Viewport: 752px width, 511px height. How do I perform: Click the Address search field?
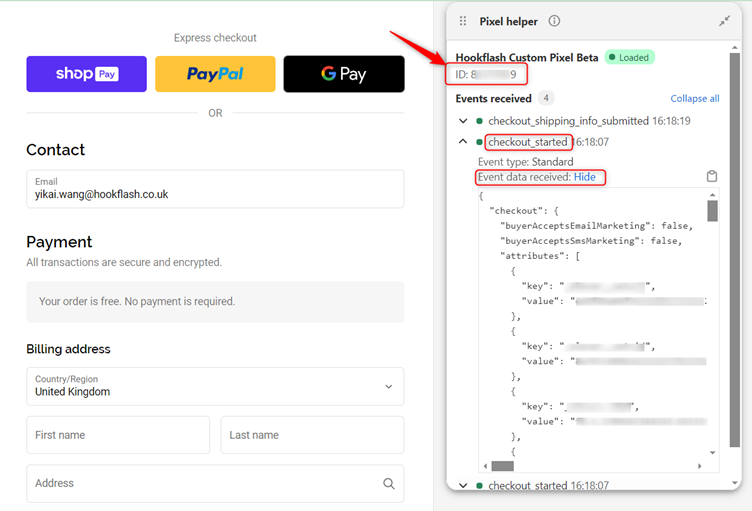[215, 483]
